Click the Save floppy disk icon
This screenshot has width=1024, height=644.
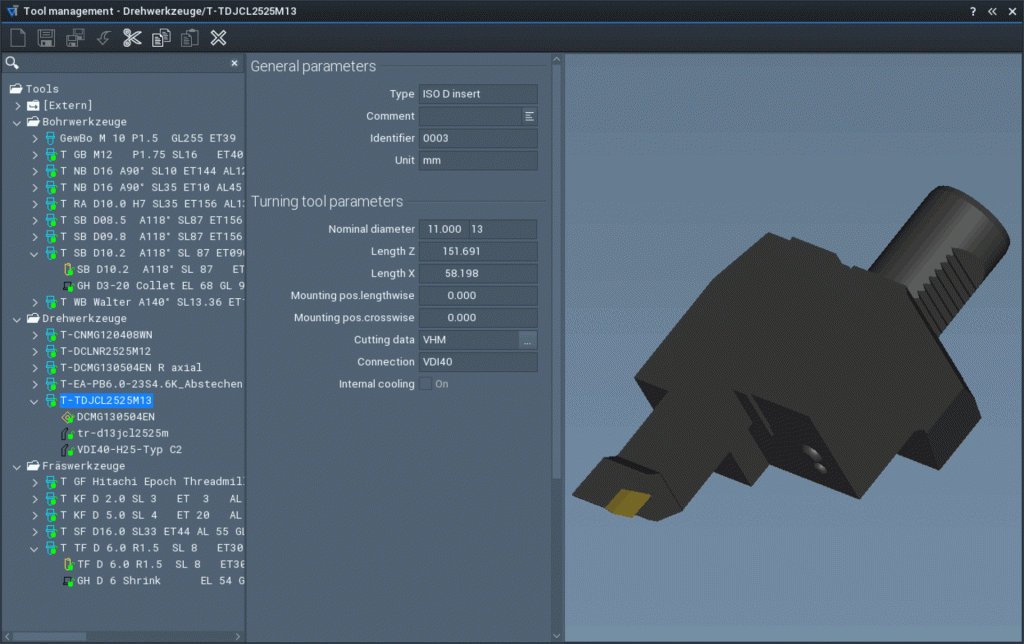(46, 38)
